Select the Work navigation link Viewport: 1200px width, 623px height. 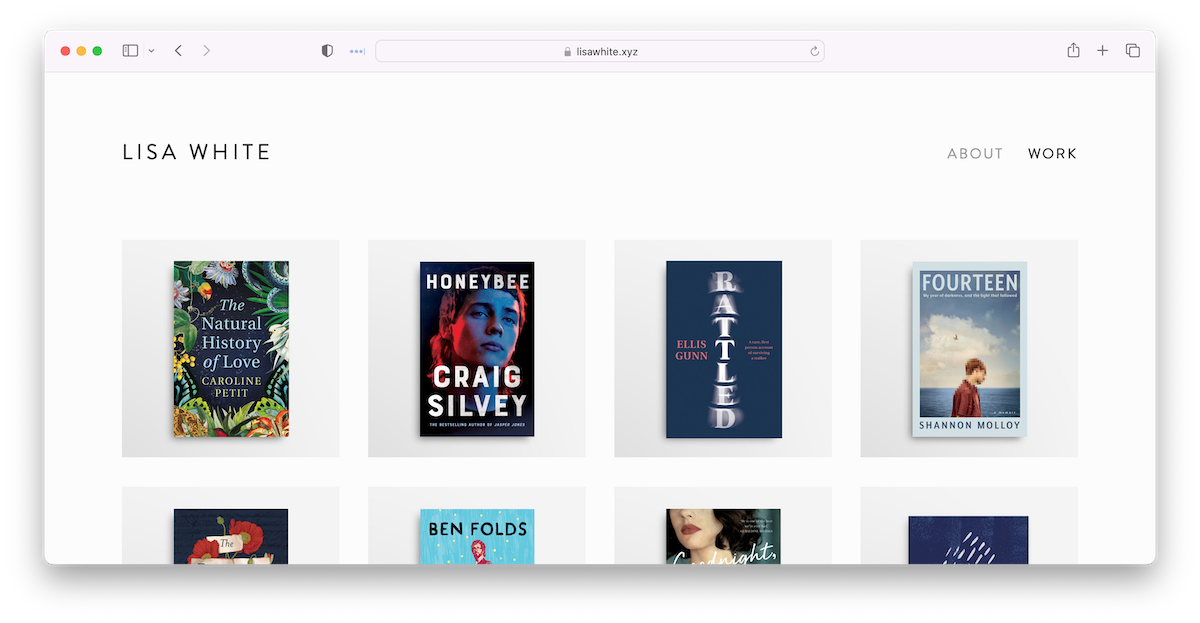tap(1052, 154)
